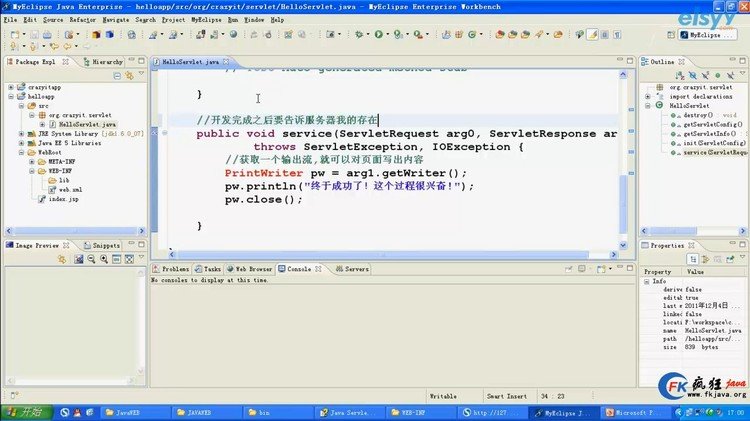This screenshot has width=750, height=421.
Task: Click the deploy to server toolbar icon
Action: [x=200, y=34]
